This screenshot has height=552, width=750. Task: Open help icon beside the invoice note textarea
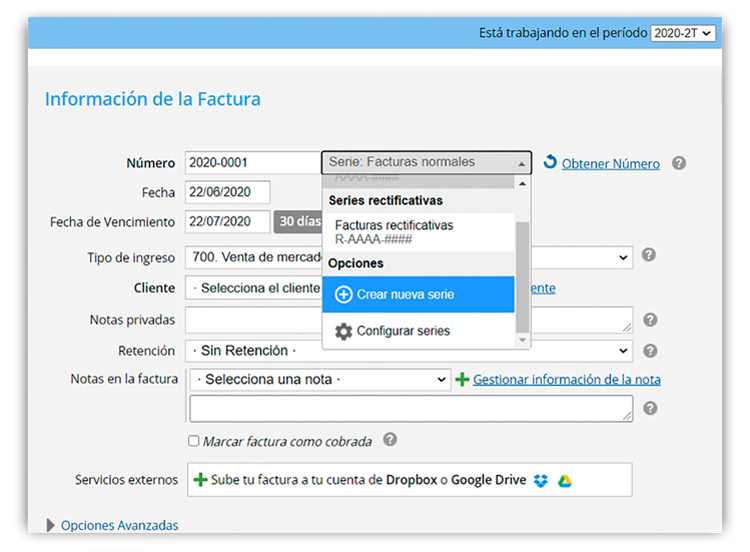[x=650, y=408]
